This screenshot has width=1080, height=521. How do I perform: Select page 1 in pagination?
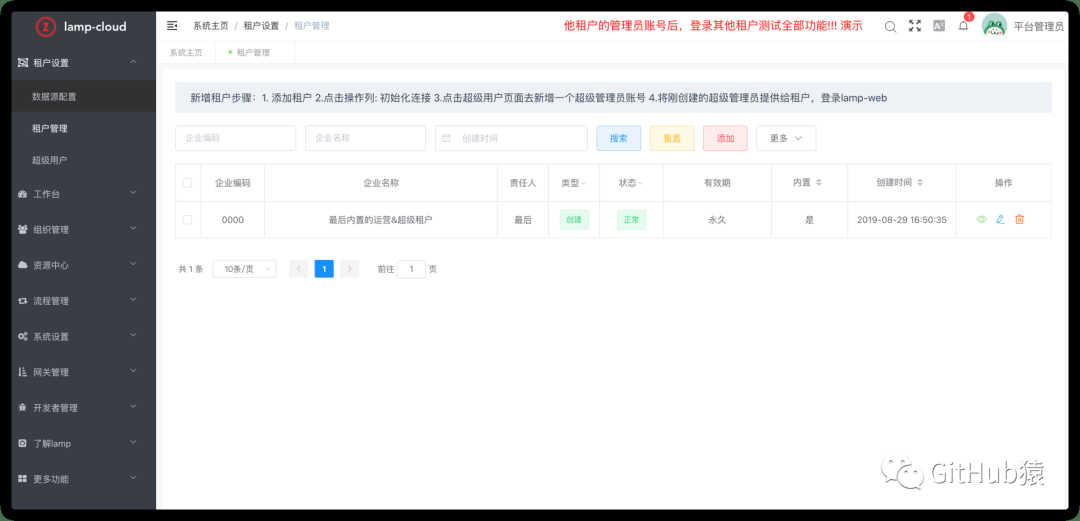324,269
